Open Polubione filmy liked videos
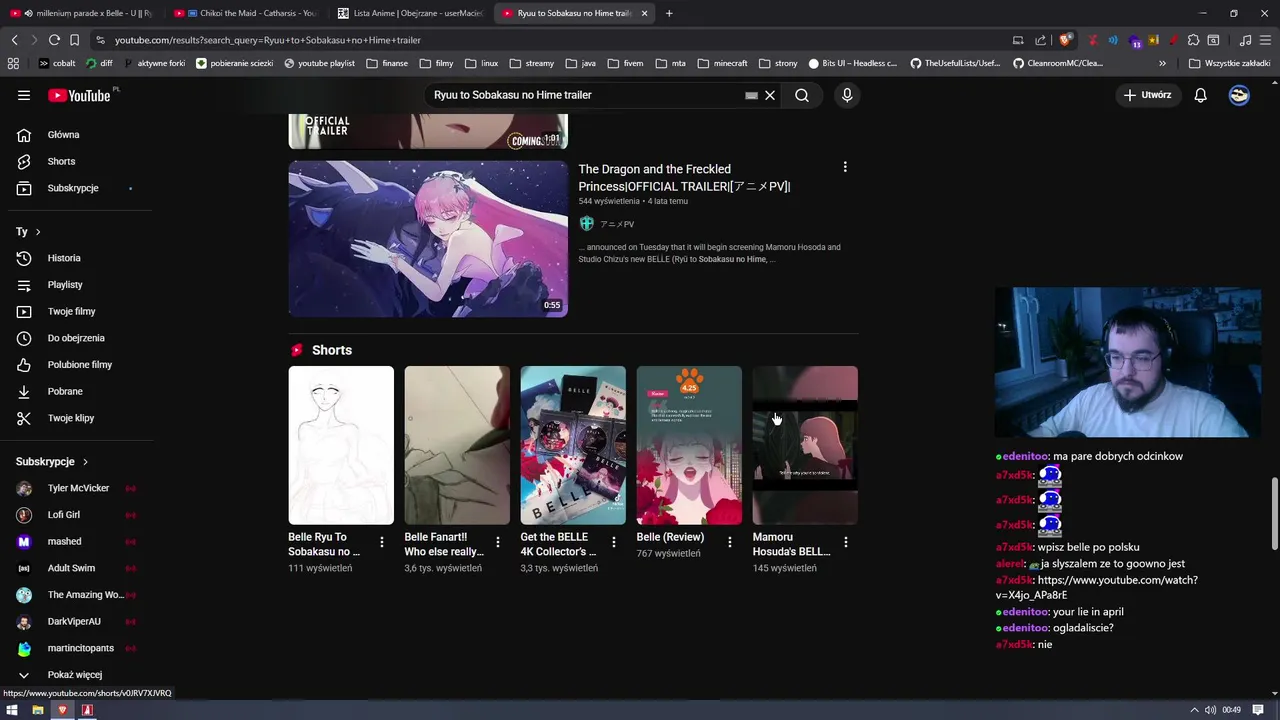This screenshot has height=720, width=1280. pyautogui.click(x=78, y=365)
